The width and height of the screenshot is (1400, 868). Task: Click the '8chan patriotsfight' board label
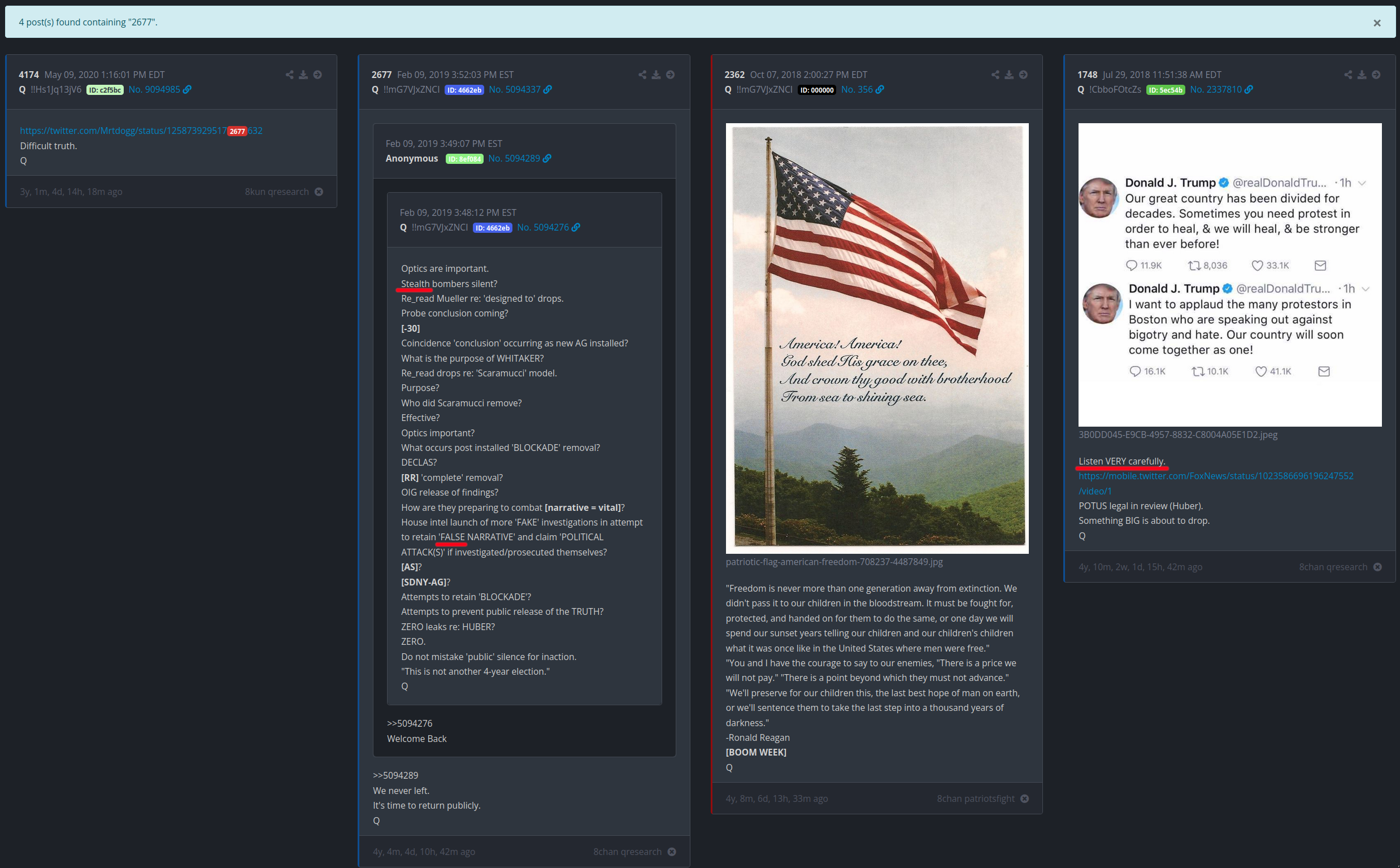point(975,798)
